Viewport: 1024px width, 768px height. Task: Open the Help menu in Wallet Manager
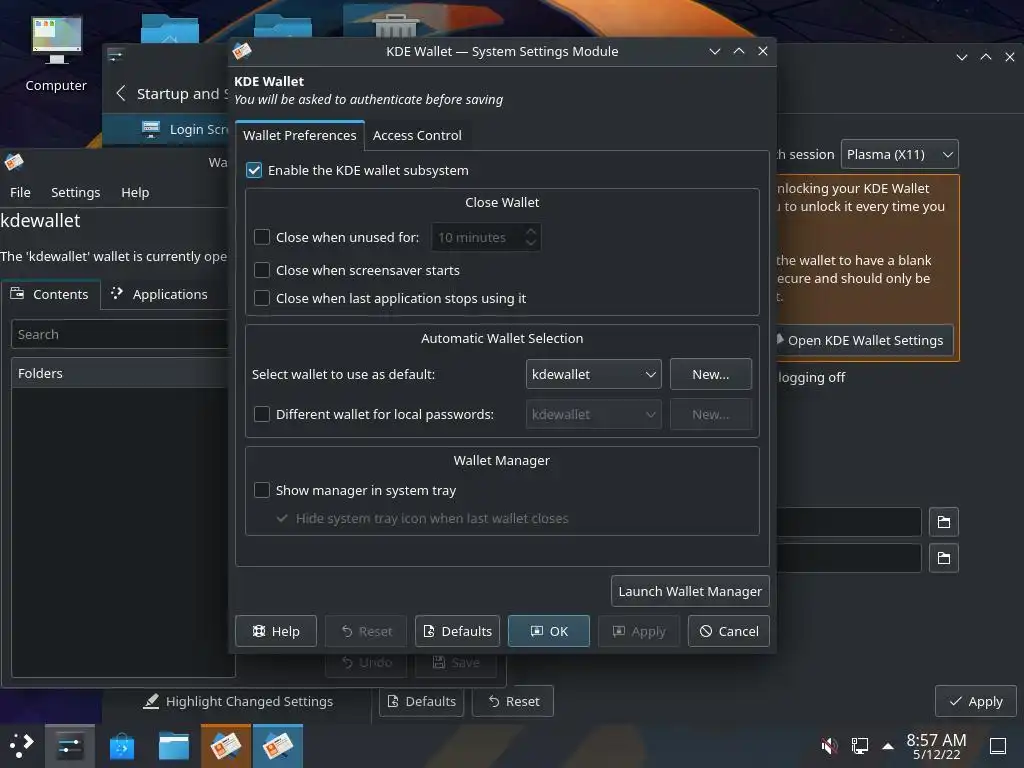pos(135,192)
